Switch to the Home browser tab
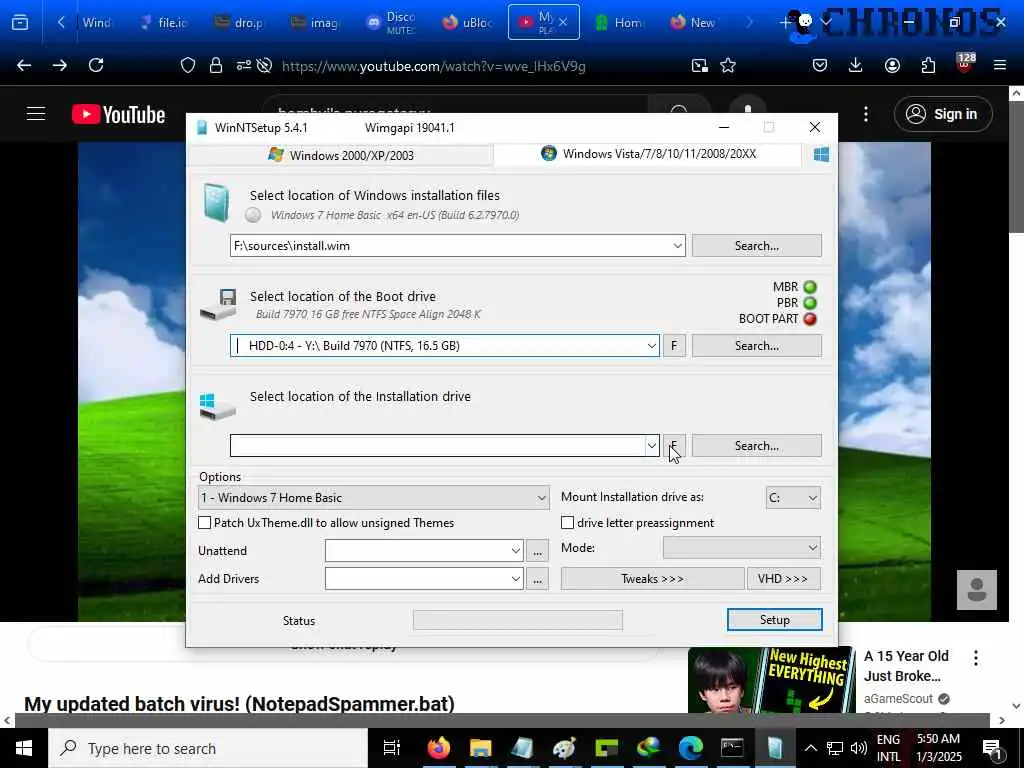 click(x=619, y=22)
